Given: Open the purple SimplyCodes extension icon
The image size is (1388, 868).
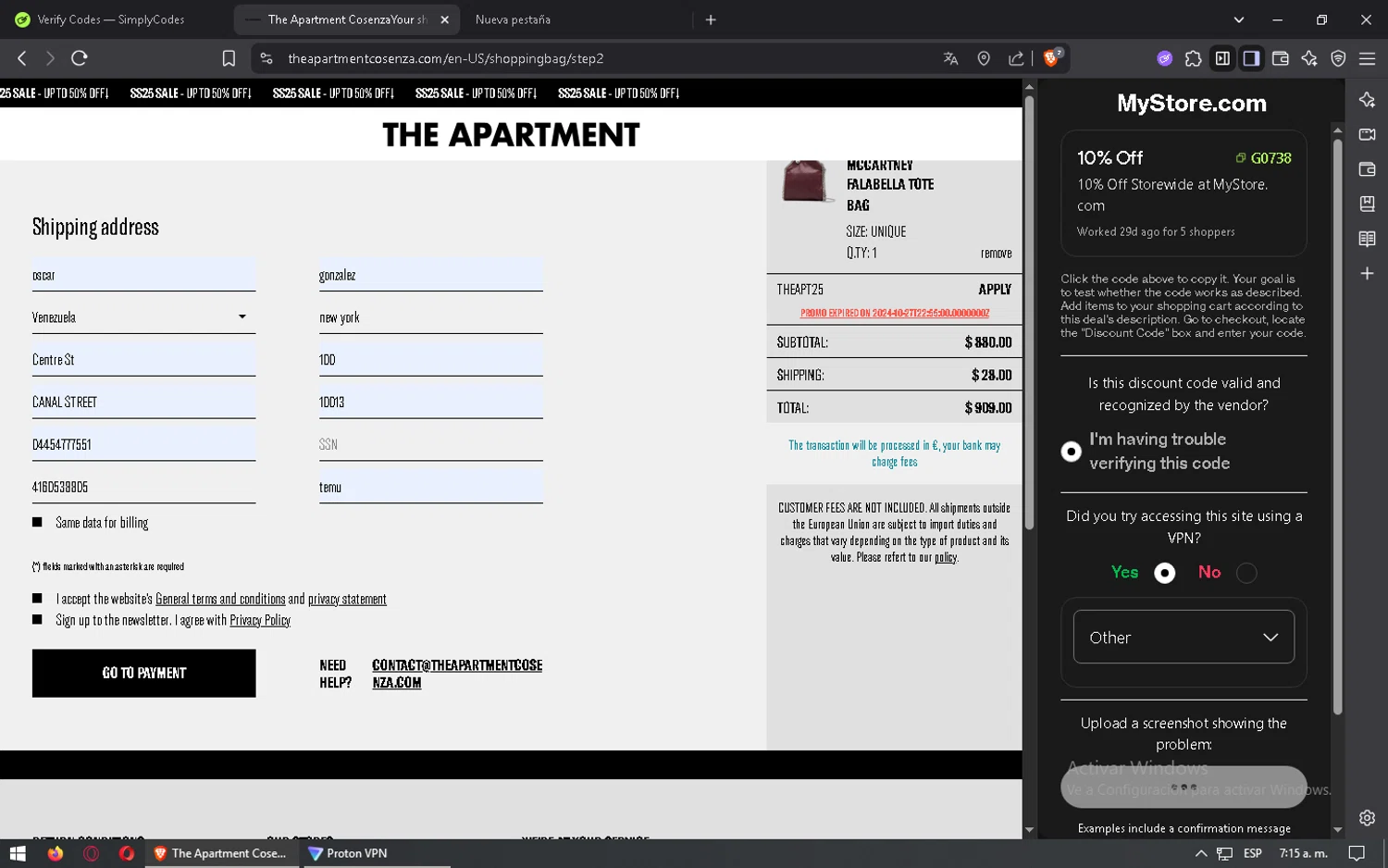Looking at the screenshot, I should pos(1165,58).
